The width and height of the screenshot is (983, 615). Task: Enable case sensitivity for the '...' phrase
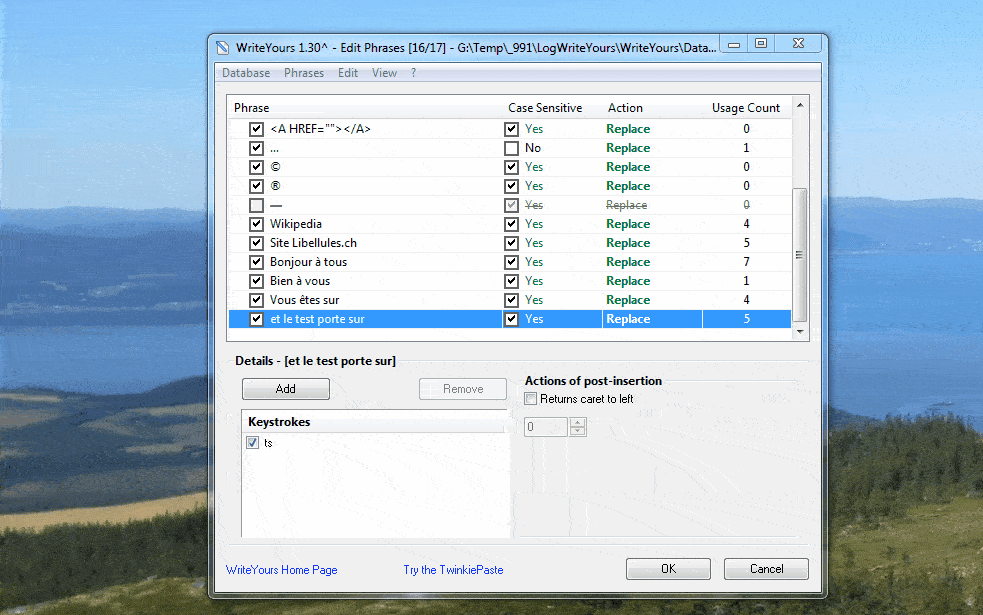click(x=512, y=148)
